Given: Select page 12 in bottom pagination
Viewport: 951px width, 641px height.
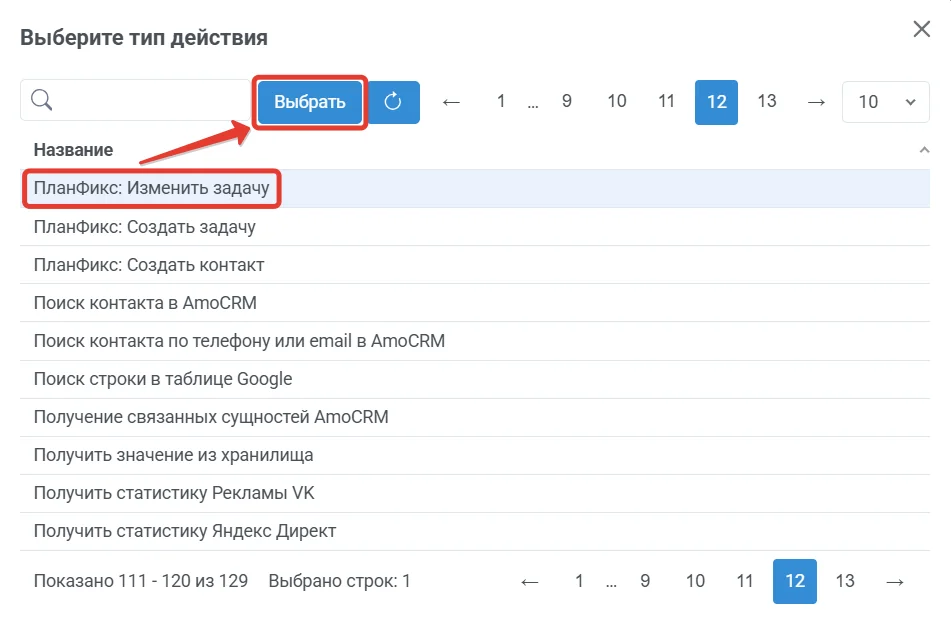Looking at the screenshot, I should (795, 582).
